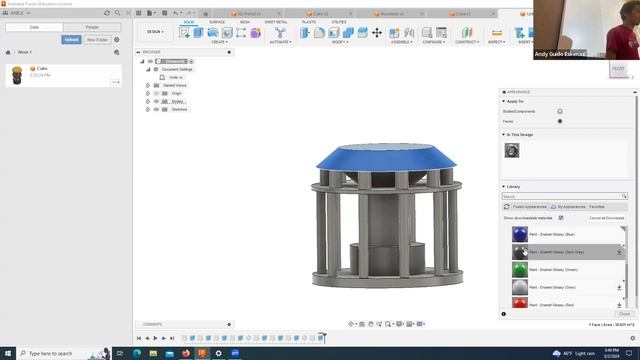640x360 pixels.
Task: Click the New Component icon
Action: 394,33
